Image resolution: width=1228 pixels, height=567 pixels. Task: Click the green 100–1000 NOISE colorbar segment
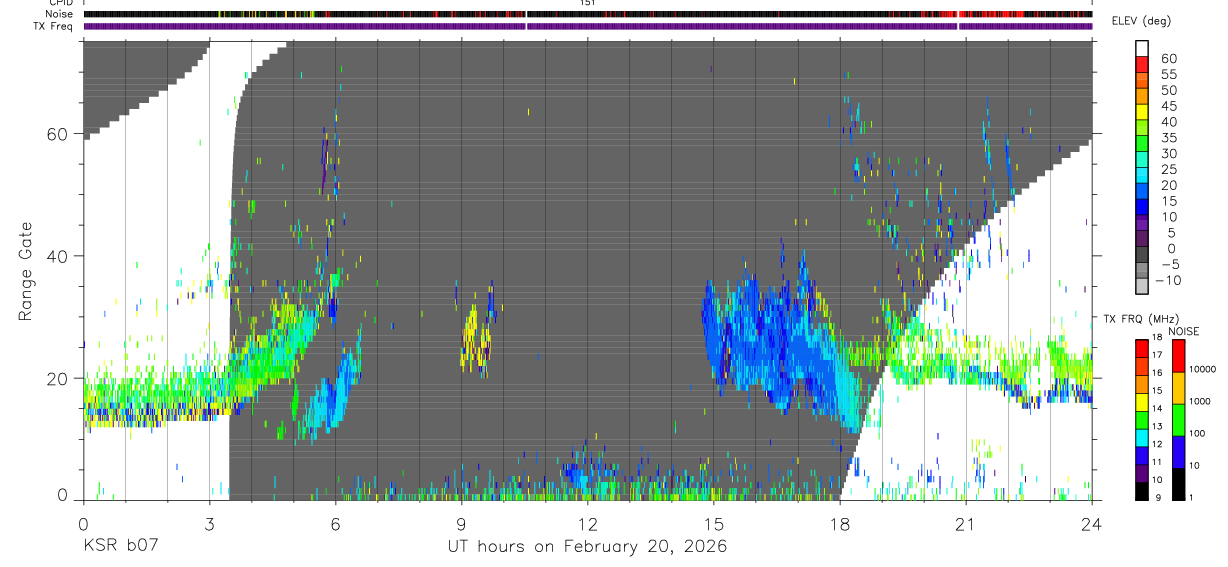point(1178,419)
